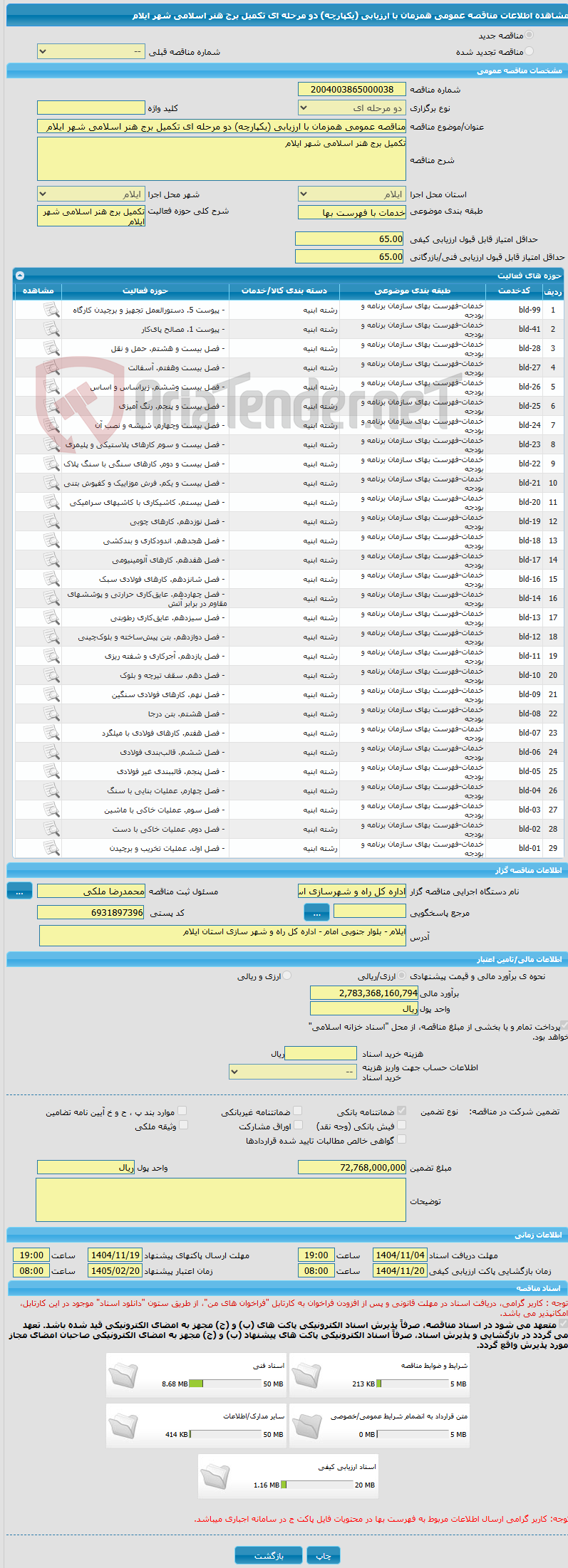Open the view icon for row bld-21

[x=51, y=483]
